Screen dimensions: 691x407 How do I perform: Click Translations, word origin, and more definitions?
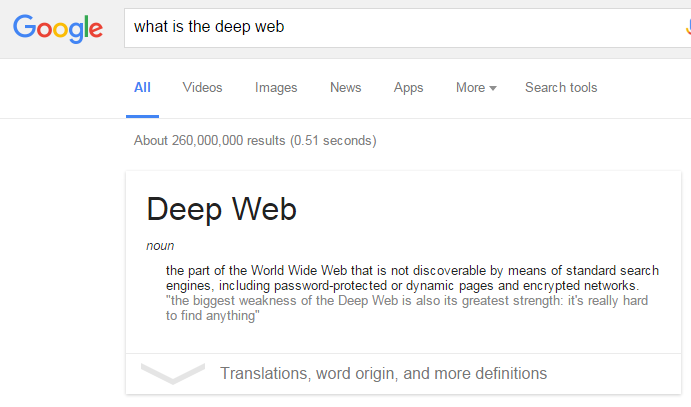coord(383,374)
